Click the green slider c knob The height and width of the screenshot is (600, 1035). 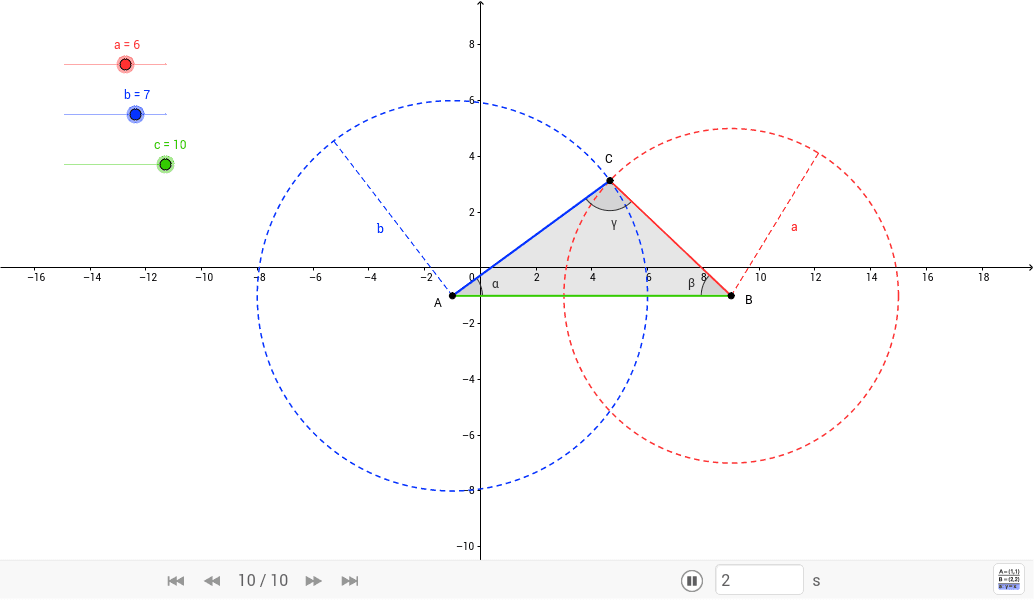(166, 164)
